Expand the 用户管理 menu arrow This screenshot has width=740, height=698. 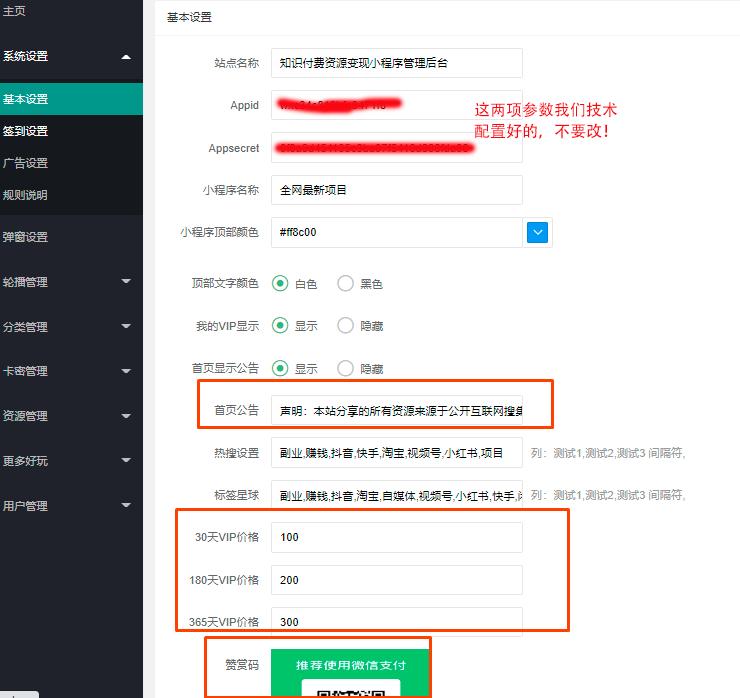coord(126,505)
